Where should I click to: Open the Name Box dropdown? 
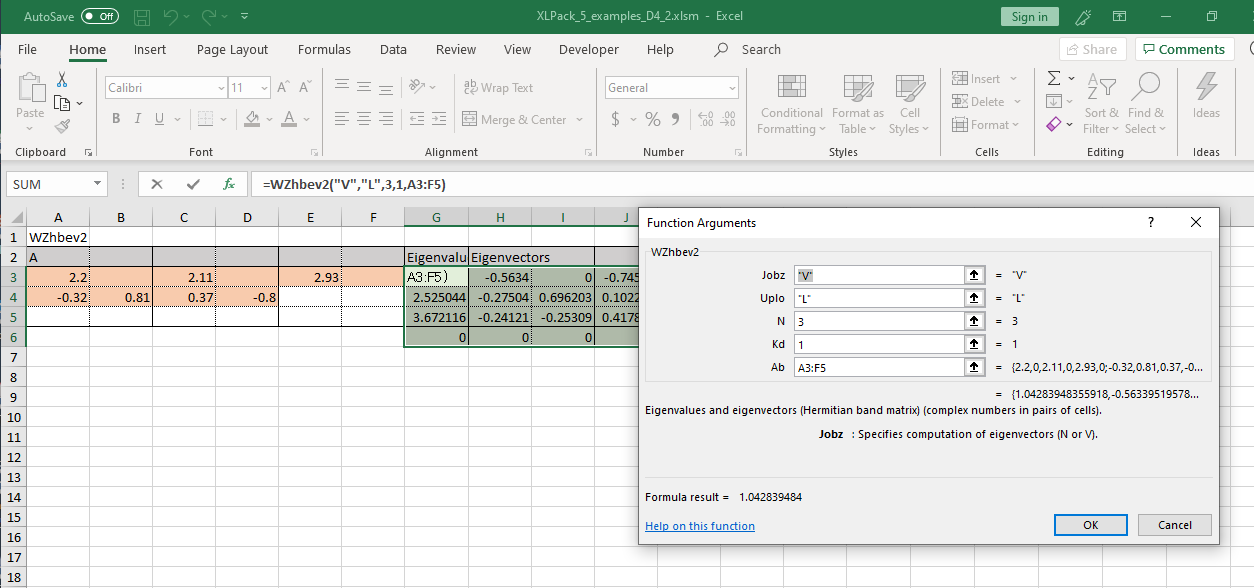[98, 185]
